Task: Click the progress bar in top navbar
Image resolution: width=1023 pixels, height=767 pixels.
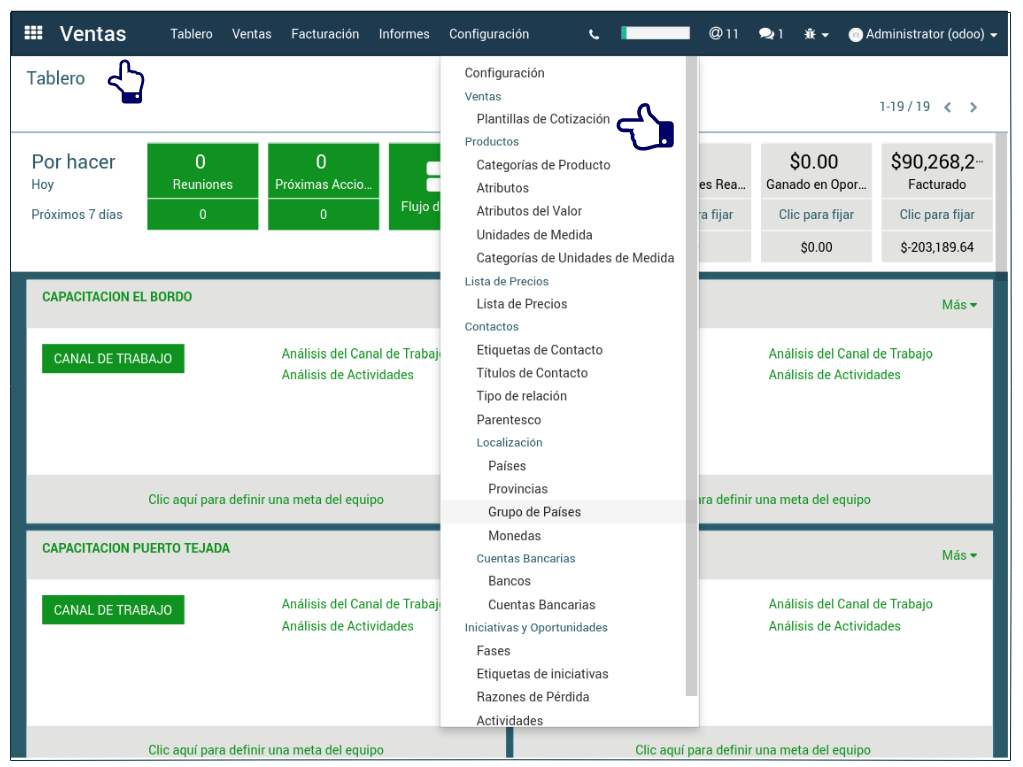Action: (x=655, y=33)
